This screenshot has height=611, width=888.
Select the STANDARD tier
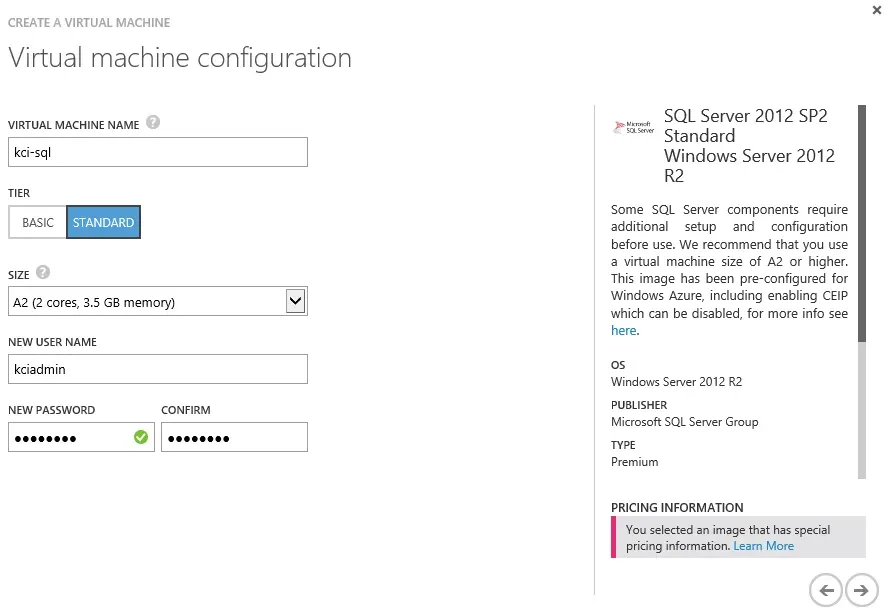click(103, 222)
